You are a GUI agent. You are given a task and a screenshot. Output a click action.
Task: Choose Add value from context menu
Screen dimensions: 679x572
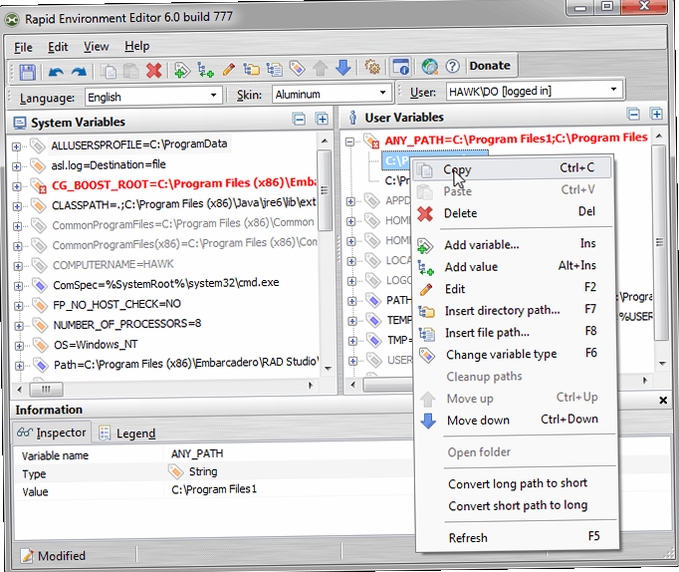[x=514, y=267]
